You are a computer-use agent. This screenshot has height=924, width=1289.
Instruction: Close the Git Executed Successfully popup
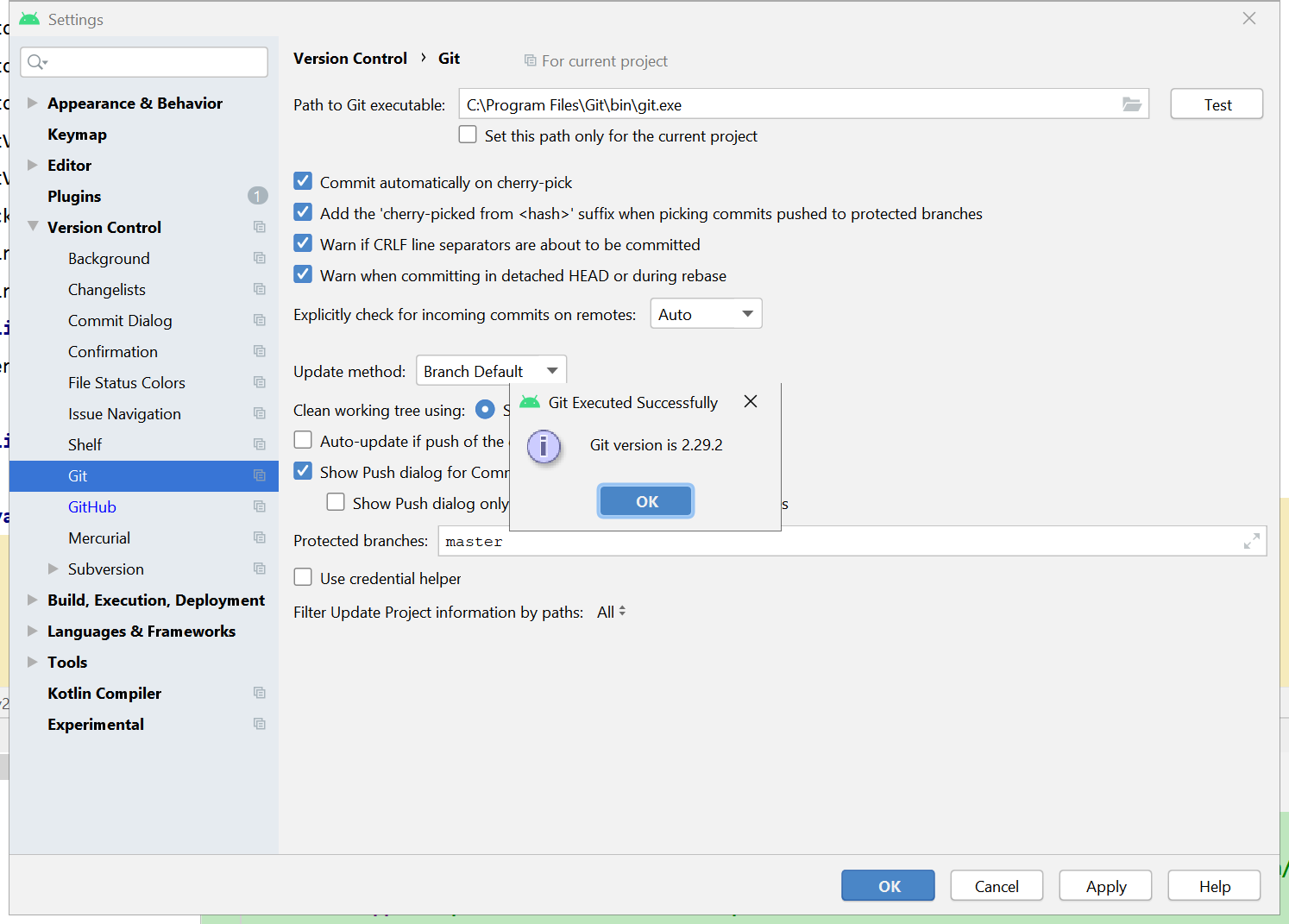click(x=751, y=402)
